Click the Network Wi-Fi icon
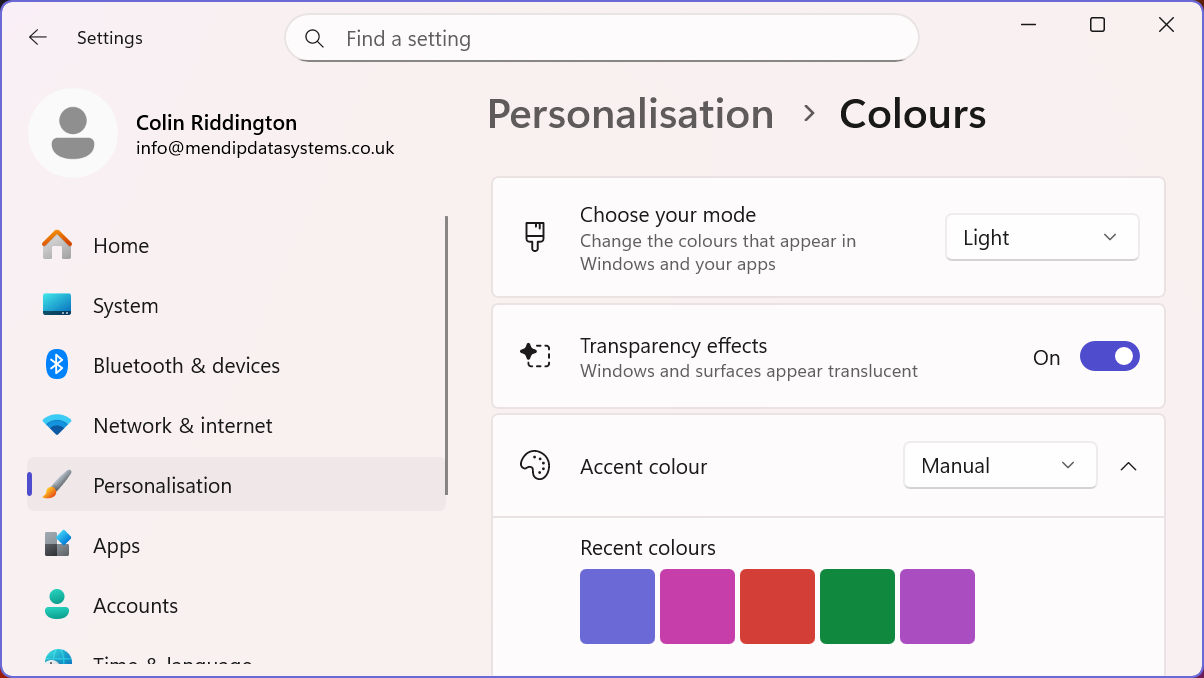The width and height of the screenshot is (1204, 678). 57,425
